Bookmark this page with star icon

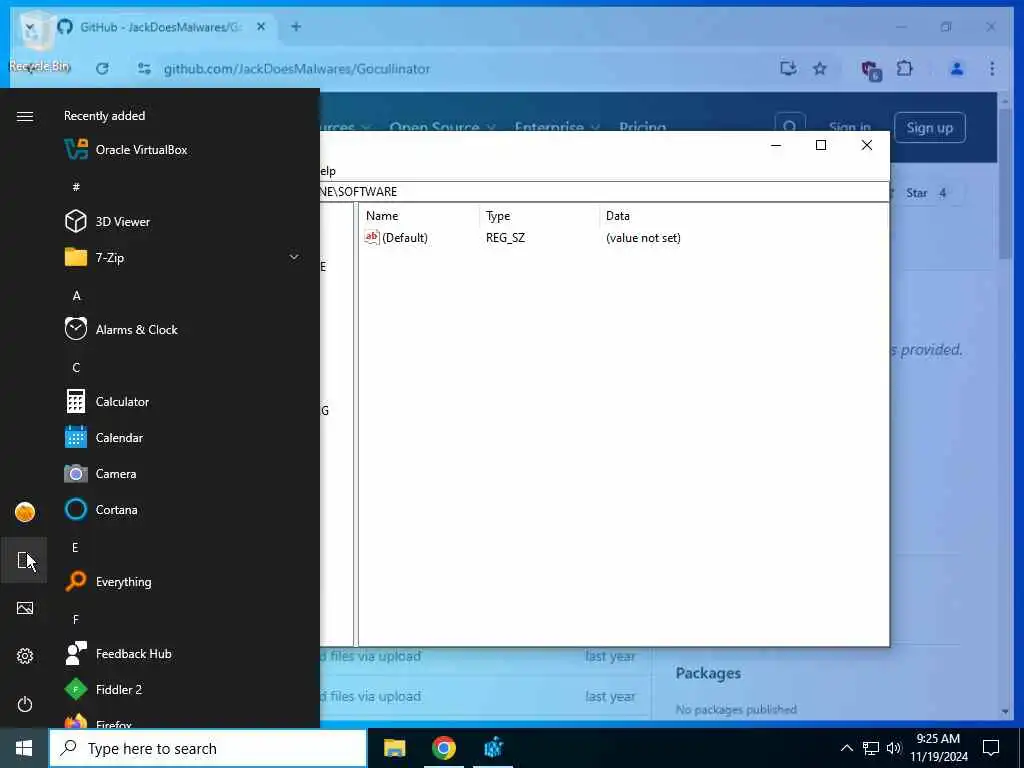pos(820,69)
